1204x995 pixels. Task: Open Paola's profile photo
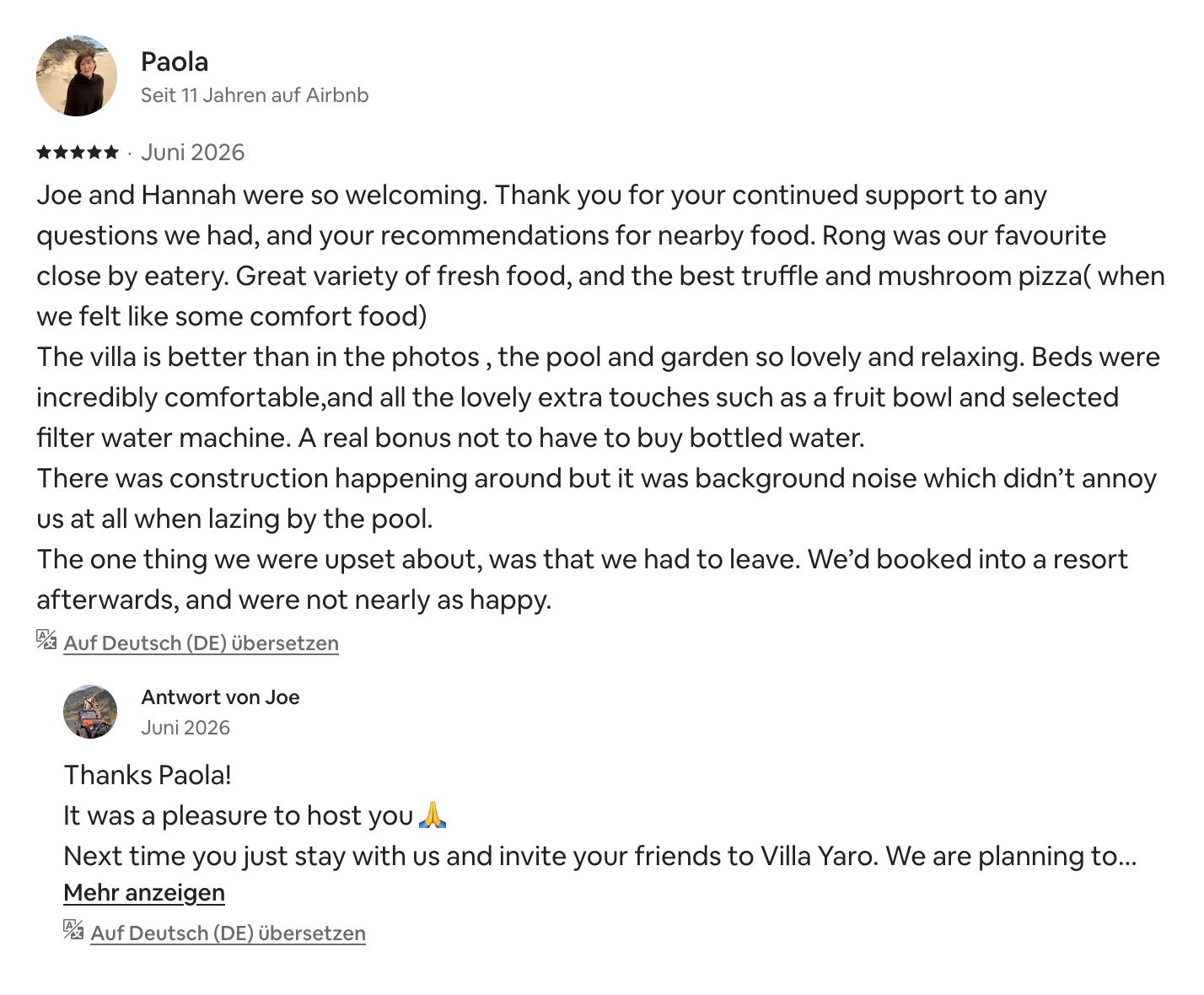click(77, 76)
